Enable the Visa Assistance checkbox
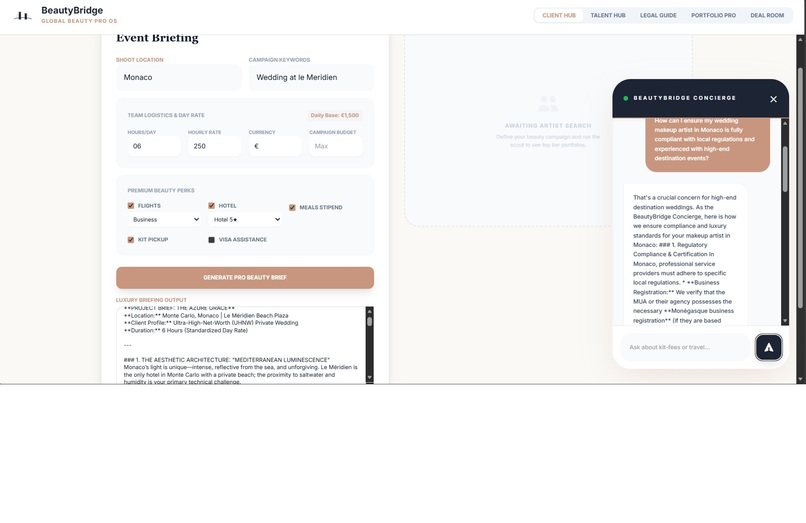 [x=211, y=240]
